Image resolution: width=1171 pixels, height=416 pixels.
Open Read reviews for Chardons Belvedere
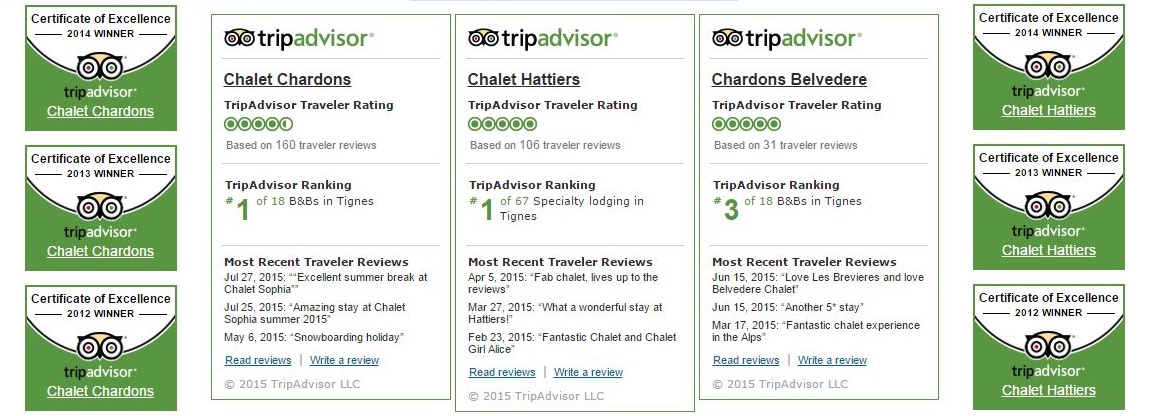click(746, 360)
